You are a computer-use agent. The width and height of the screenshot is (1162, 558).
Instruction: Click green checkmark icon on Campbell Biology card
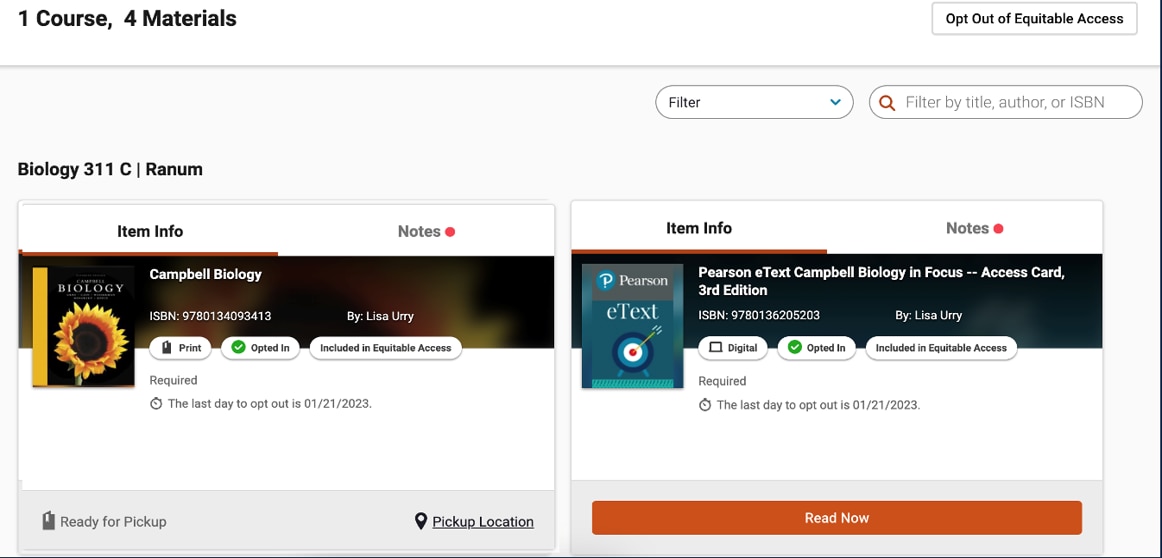click(238, 348)
